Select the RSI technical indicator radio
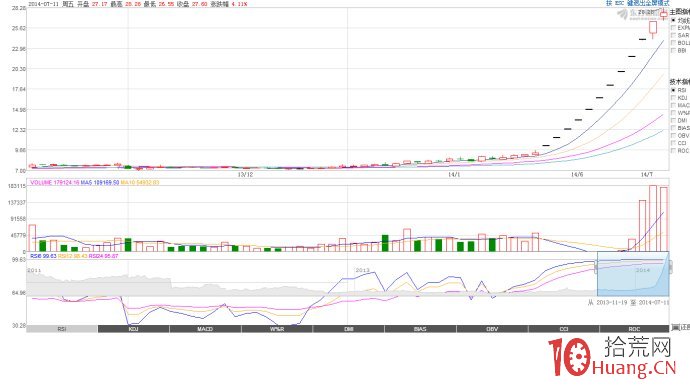Viewport: 690px width, 387px height. tap(673, 90)
